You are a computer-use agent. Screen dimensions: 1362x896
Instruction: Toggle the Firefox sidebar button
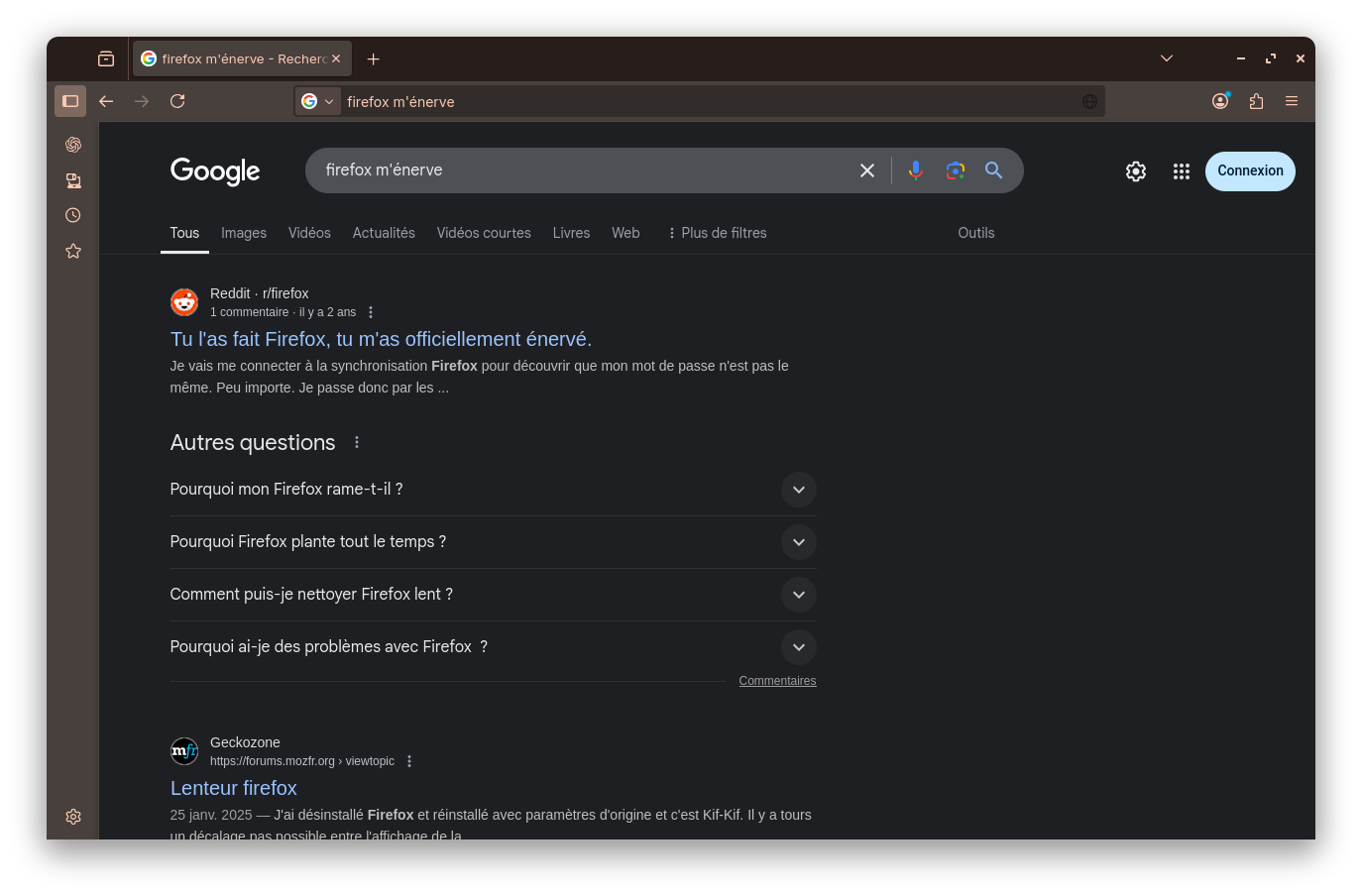[x=70, y=101]
